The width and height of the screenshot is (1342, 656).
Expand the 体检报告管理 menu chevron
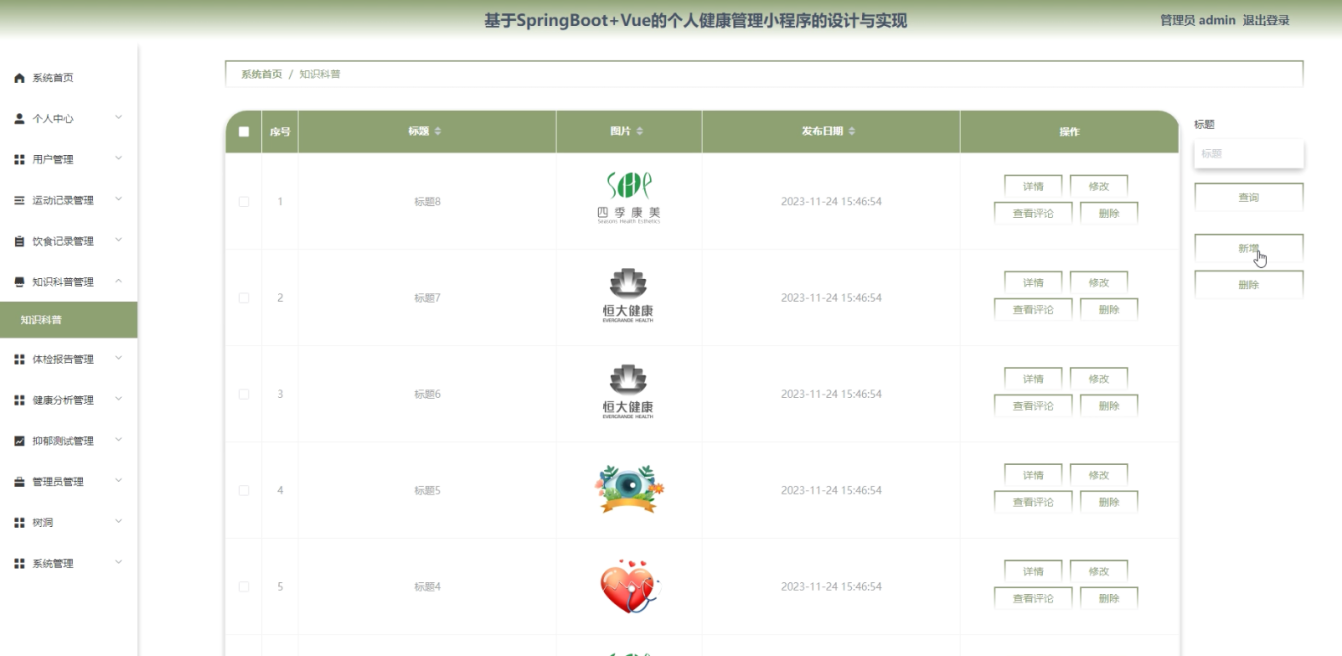coord(118,358)
